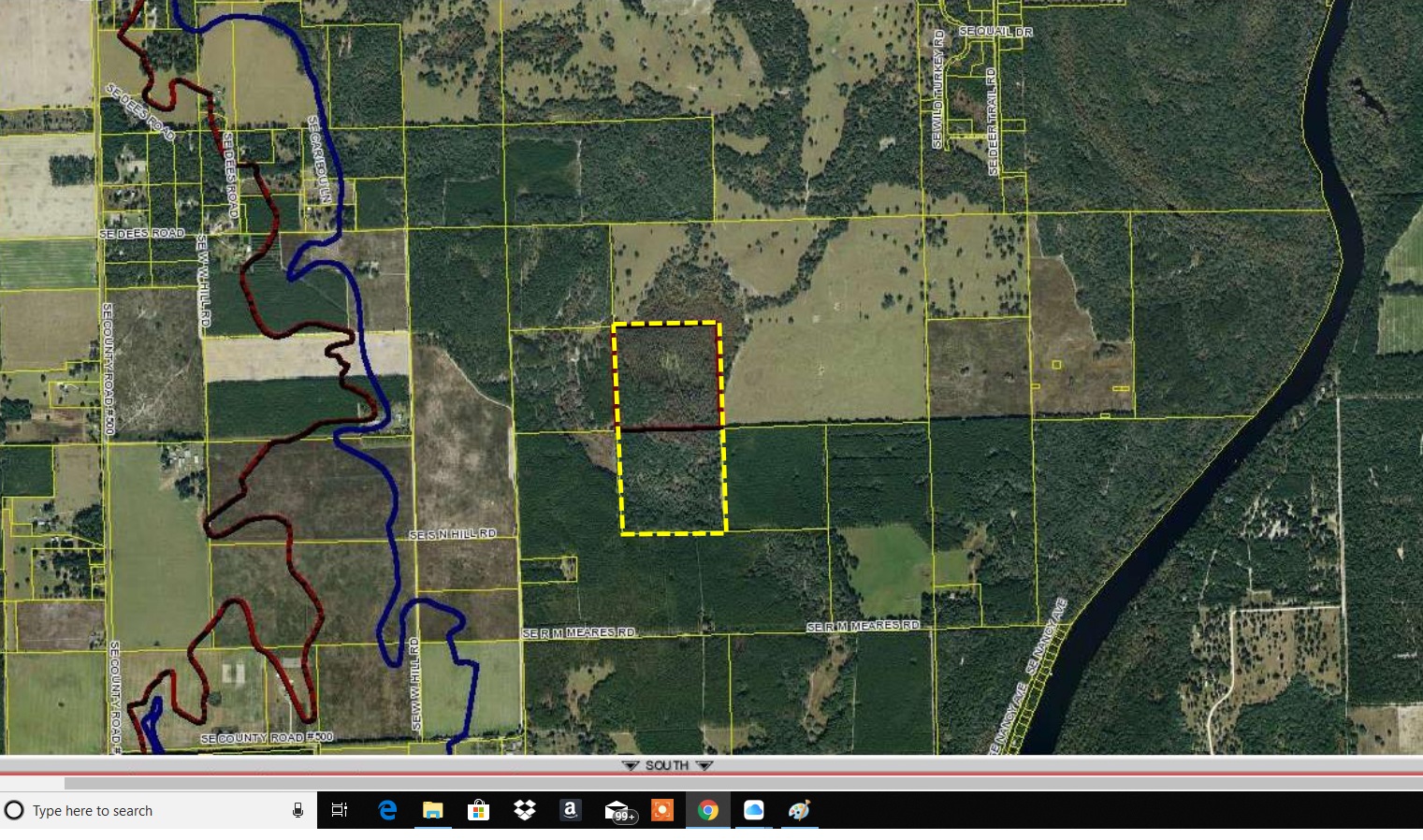
Task: Open the Microsoft Store app
Action: tap(479, 810)
